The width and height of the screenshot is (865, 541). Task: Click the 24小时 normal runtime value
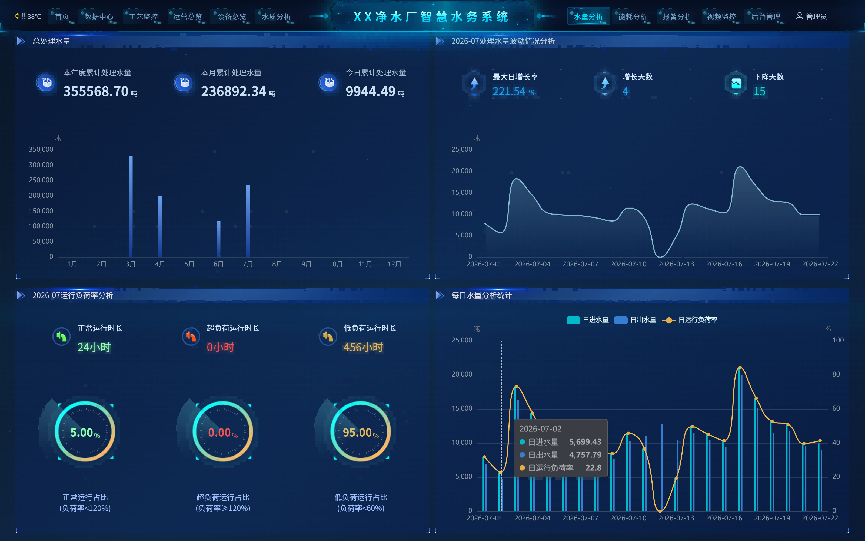pyautogui.click(x=94, y=347)
